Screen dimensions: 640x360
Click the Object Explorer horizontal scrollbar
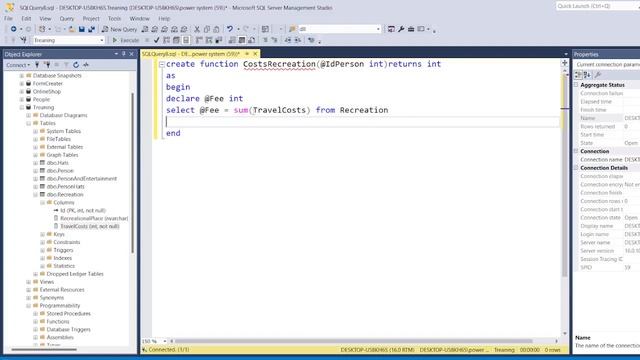[x=44, y=349]
